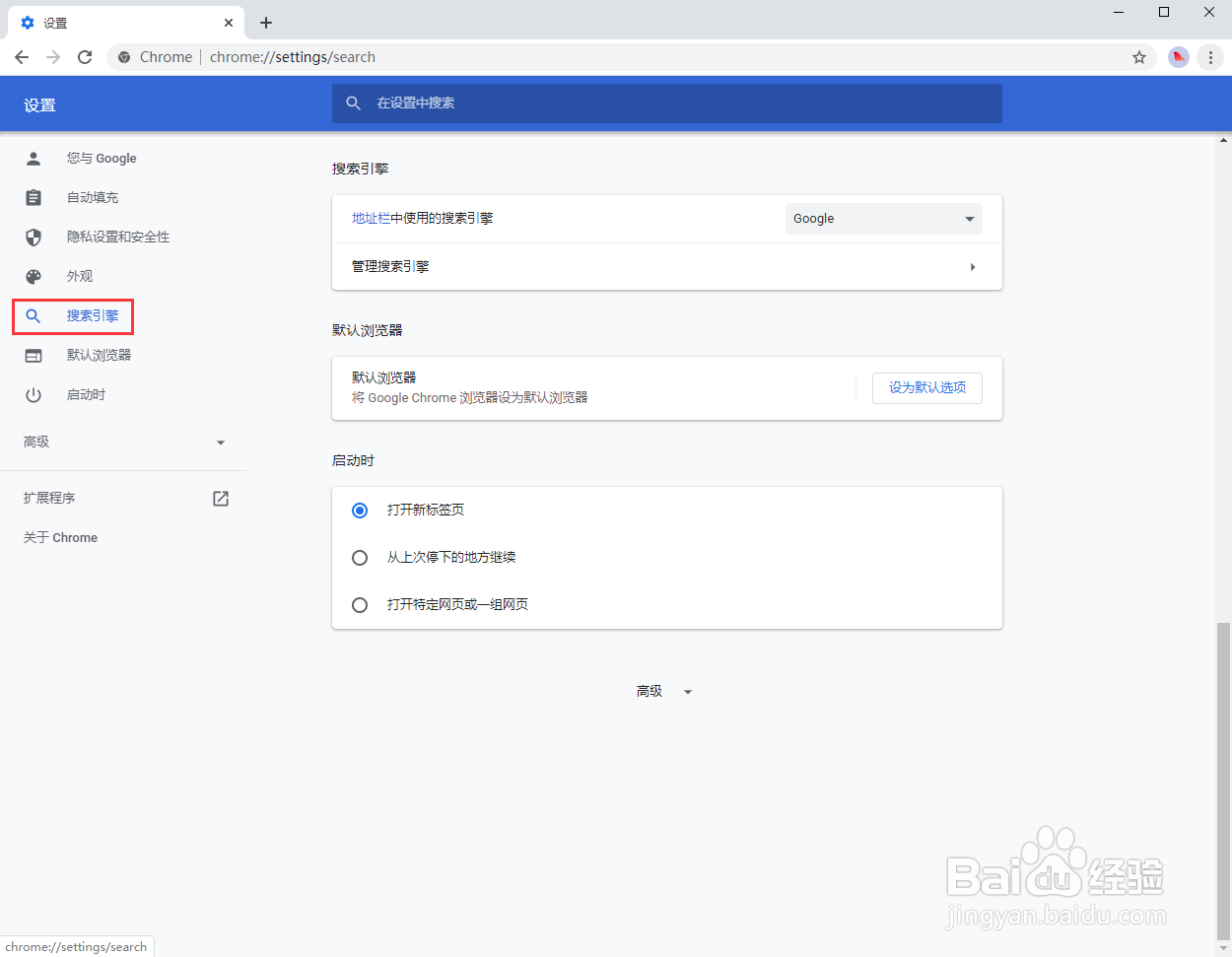Open 关于 Chrome page
This screenshot has width=1232, height=957.
pos(60,538)
